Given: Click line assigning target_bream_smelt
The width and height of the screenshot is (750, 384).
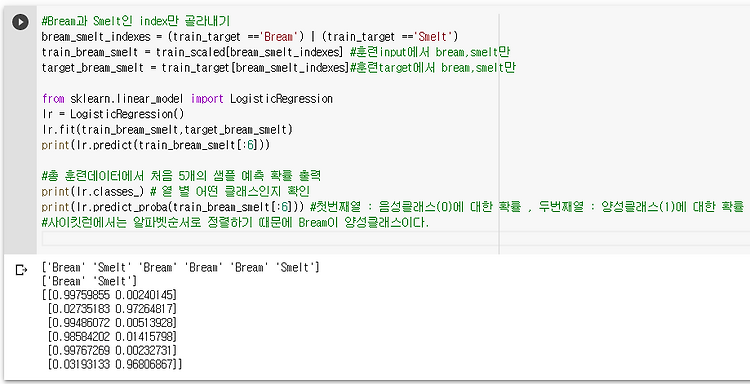Looking at the screenshot, I should pos(278,67).
